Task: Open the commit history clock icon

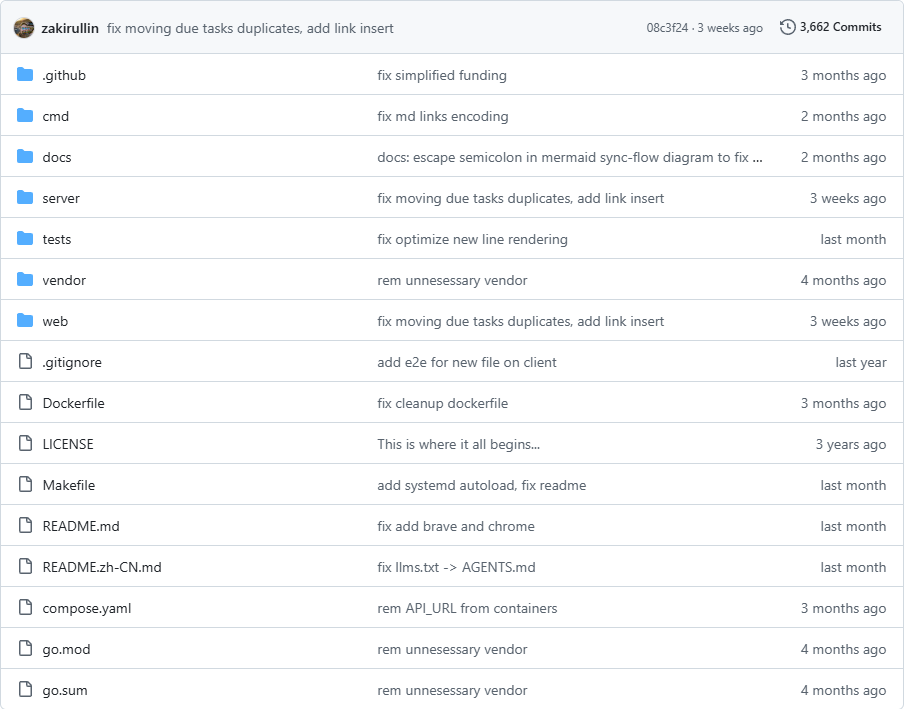Action: tap(787, 27)
